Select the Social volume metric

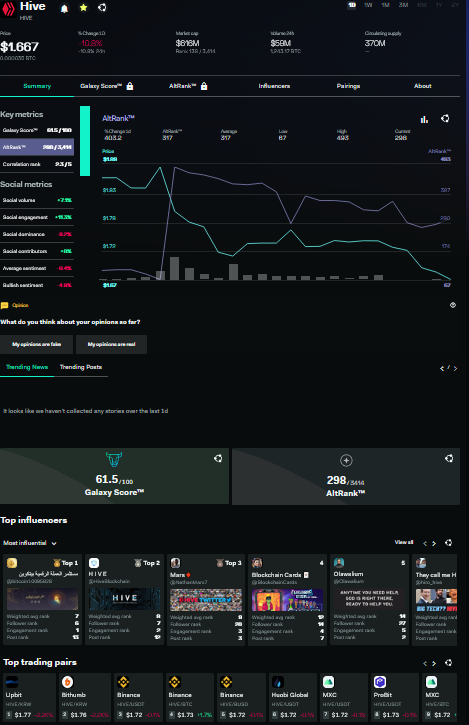pyautogui.click(x=37, y=200)
